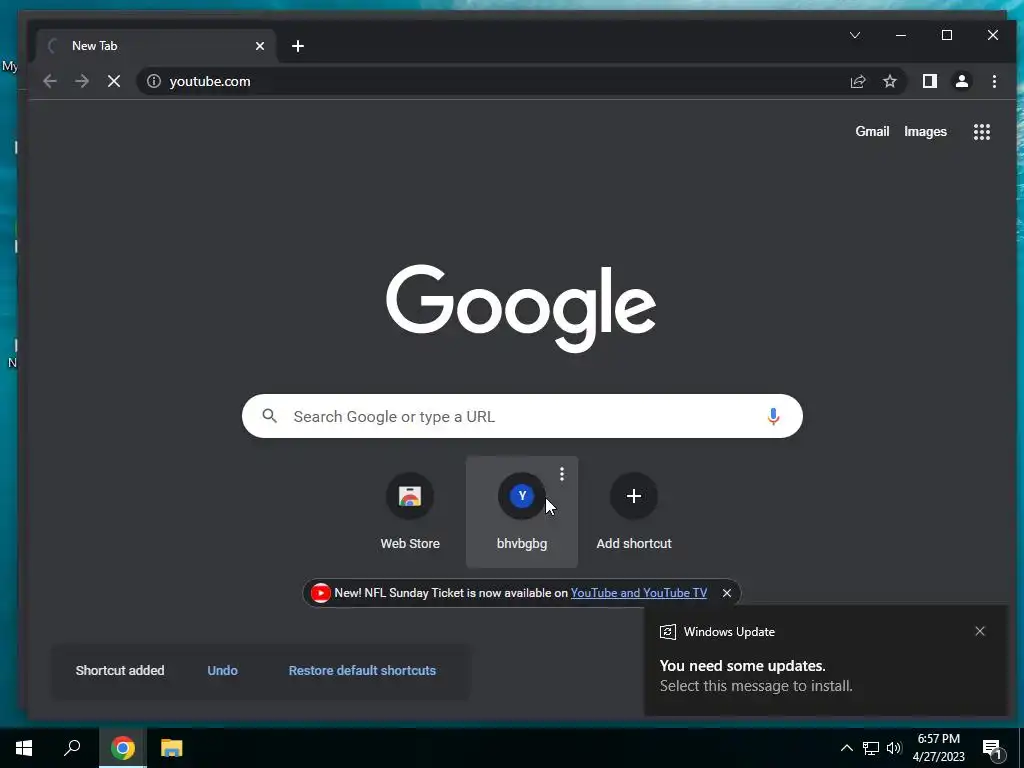Click the address bar URL youtube.com

point(210,82)
